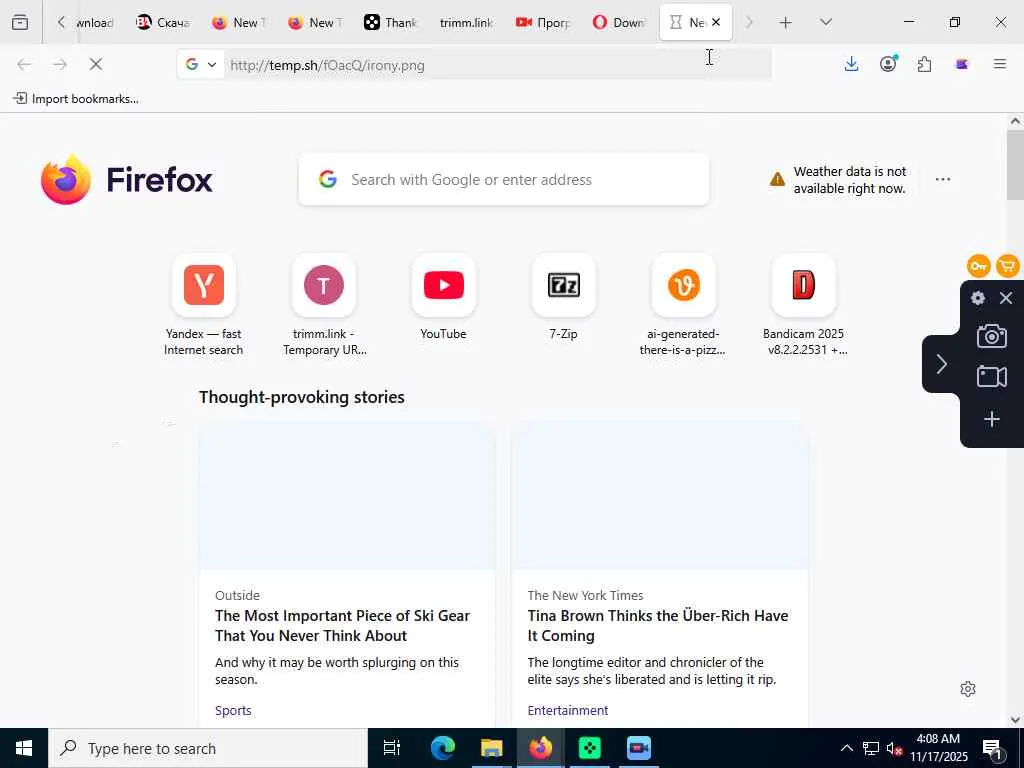Click the Search with Google field
Screen dimensions: 1024x768
click(504, 180)
